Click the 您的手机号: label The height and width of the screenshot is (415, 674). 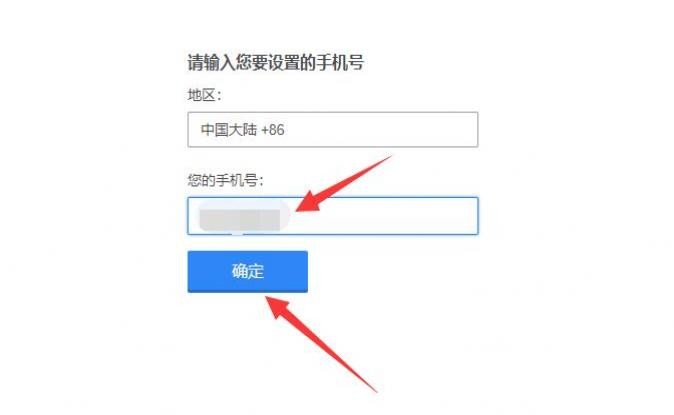click(225, 180)
